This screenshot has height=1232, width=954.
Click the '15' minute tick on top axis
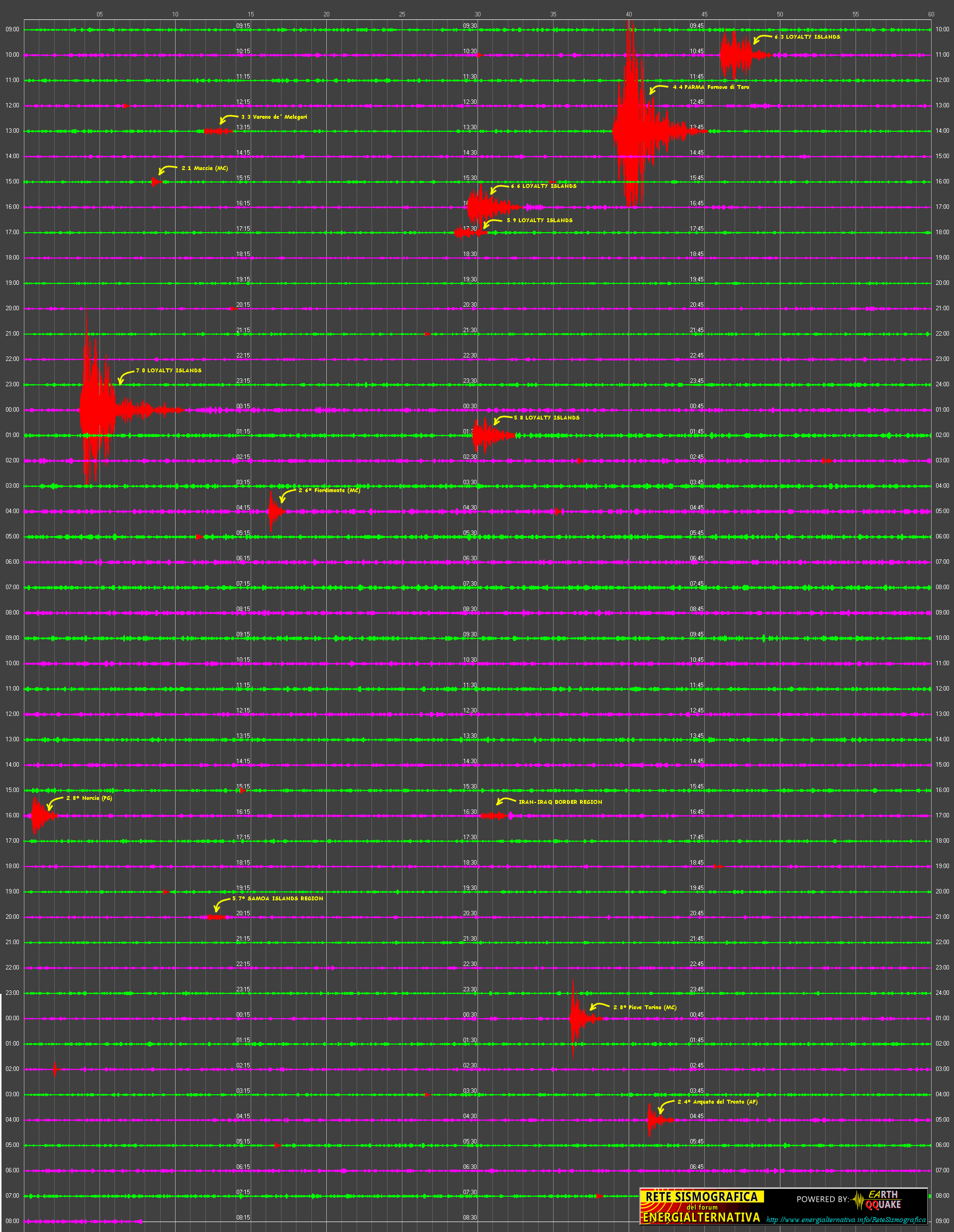tap(251, 14)
